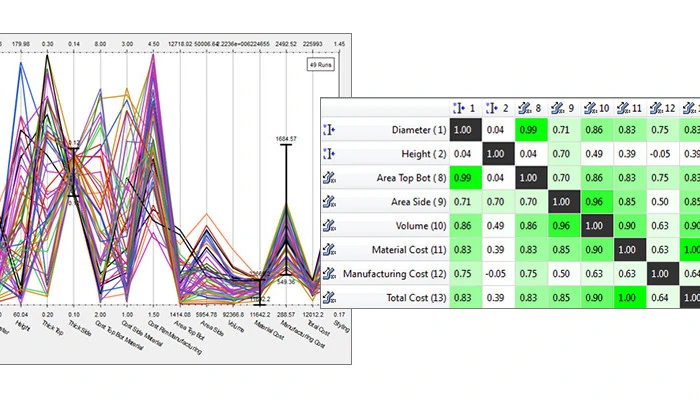
Task: Select the Manufacturing Cost (12) row label
Action: 395,274
